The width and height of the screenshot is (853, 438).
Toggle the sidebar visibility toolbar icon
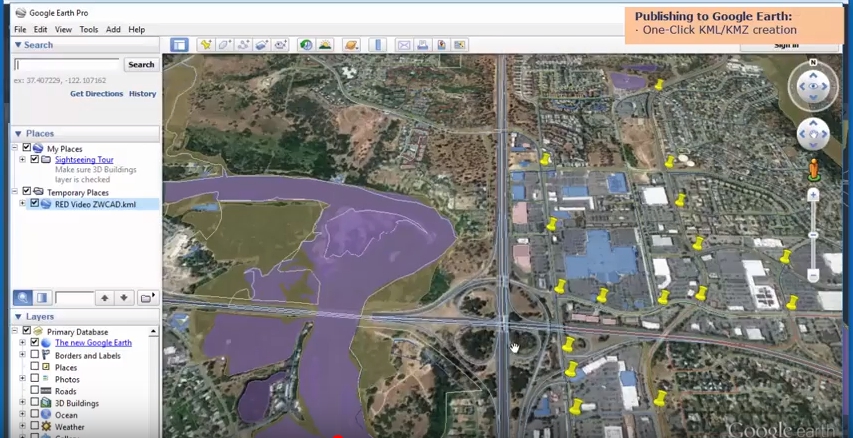(179, 45)
